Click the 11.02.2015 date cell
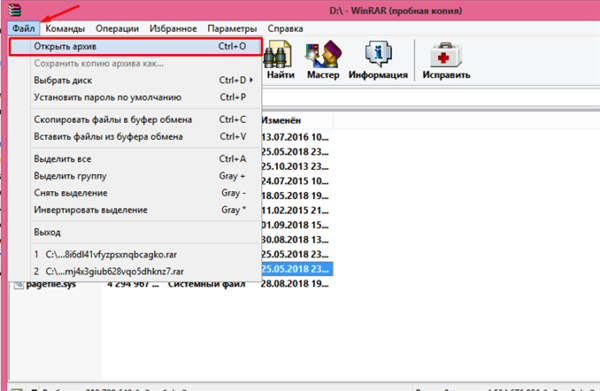 [x=295, y=210]
